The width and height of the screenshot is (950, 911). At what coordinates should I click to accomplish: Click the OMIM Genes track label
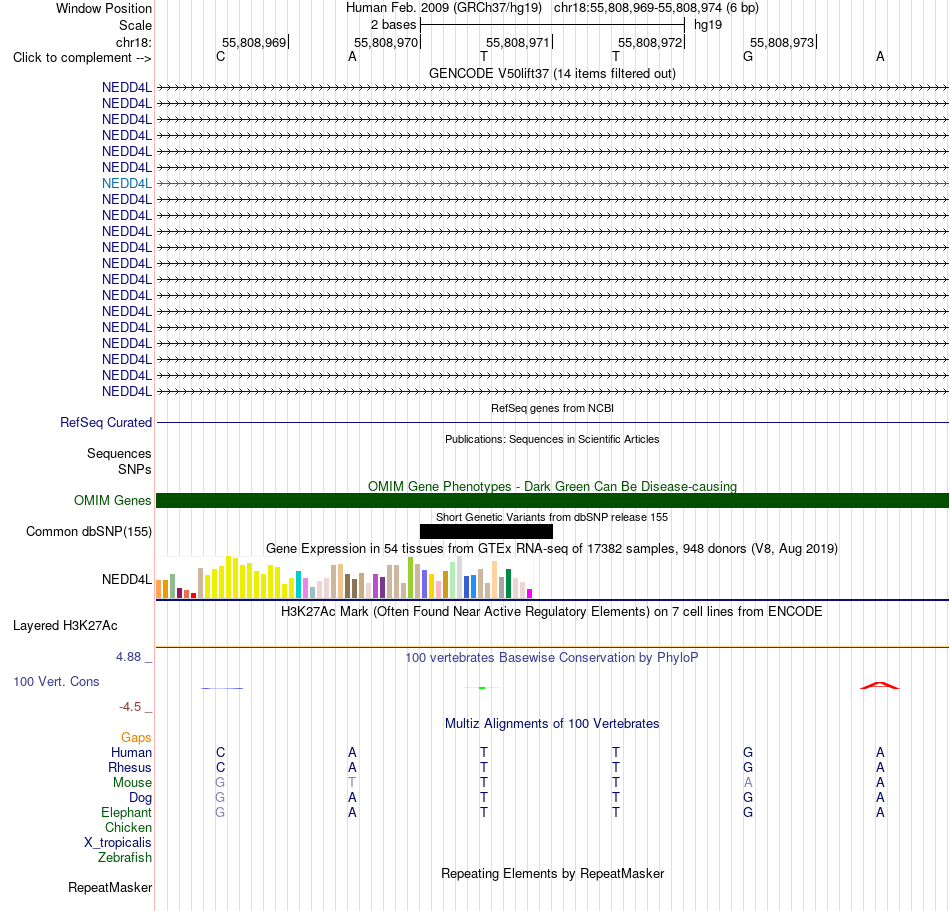click(x=112, y=500)
